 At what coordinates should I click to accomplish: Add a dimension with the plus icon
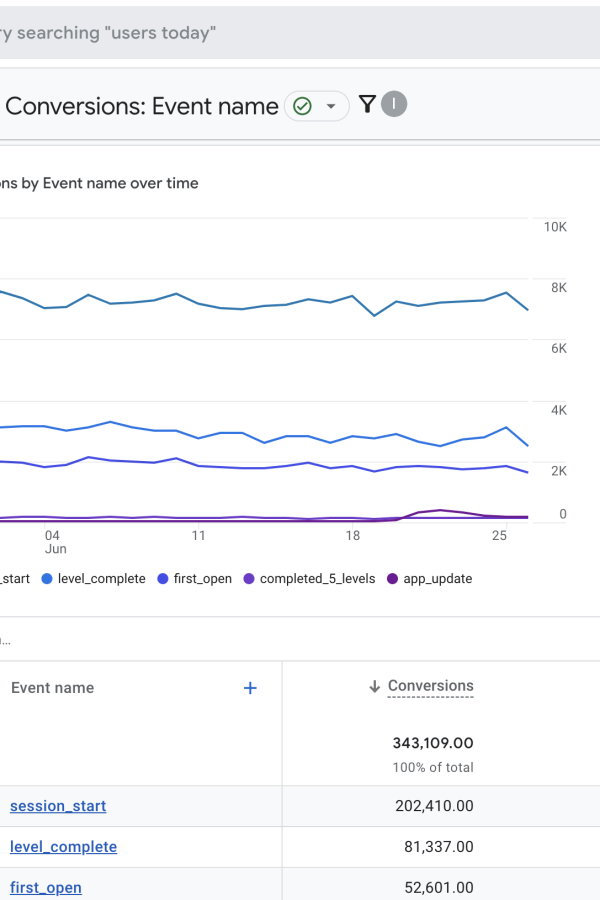click(x=250, y=688)
